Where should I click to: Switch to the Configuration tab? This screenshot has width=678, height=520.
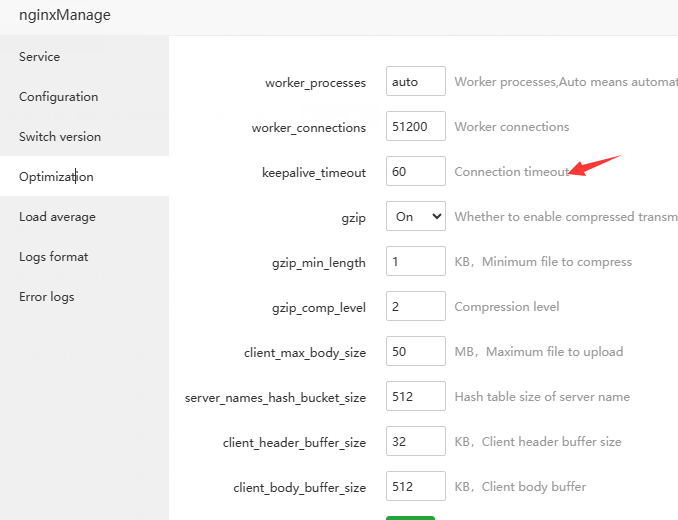click(x=59, y=97)
